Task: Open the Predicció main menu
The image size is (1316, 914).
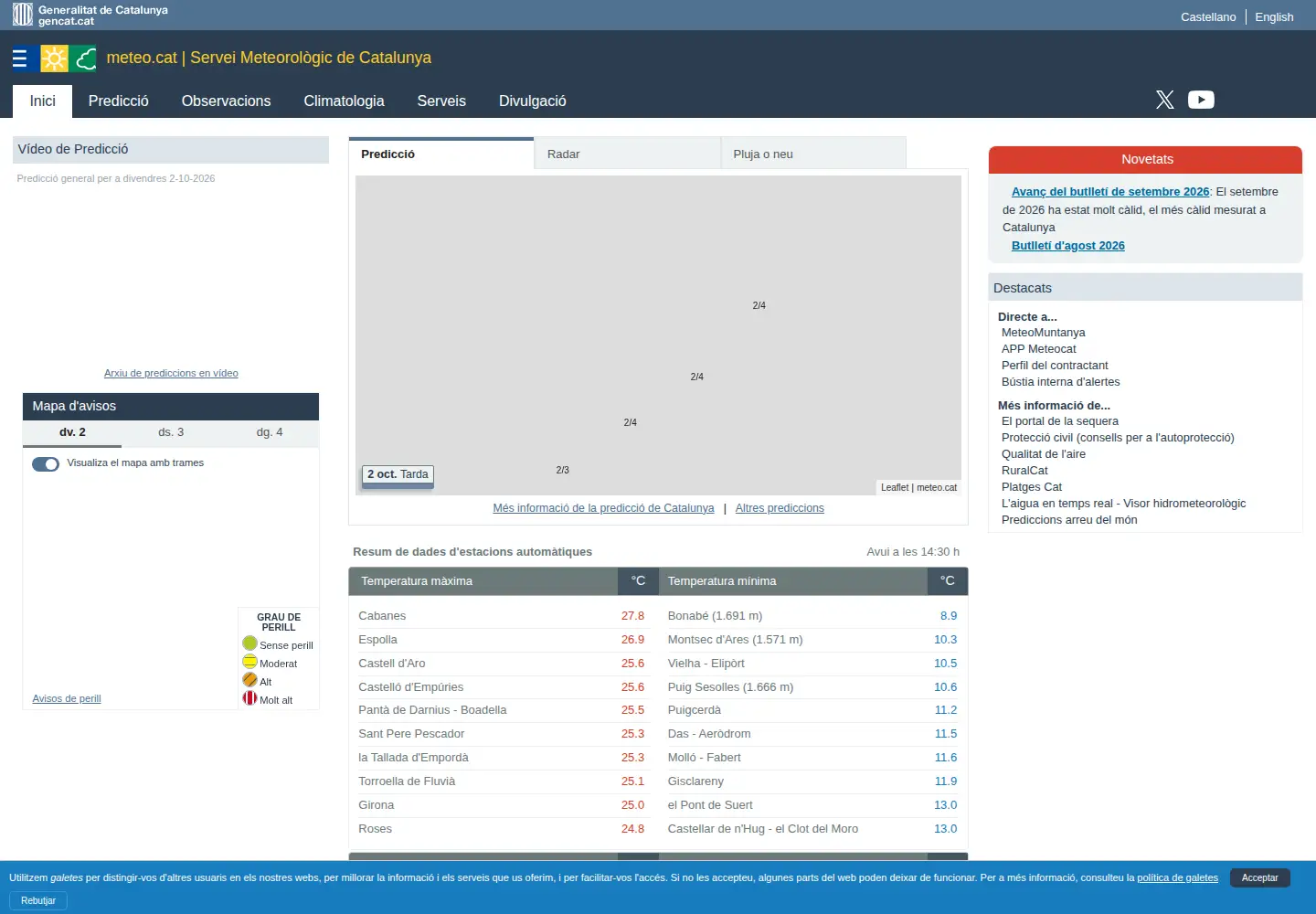Action: point(119,101)
